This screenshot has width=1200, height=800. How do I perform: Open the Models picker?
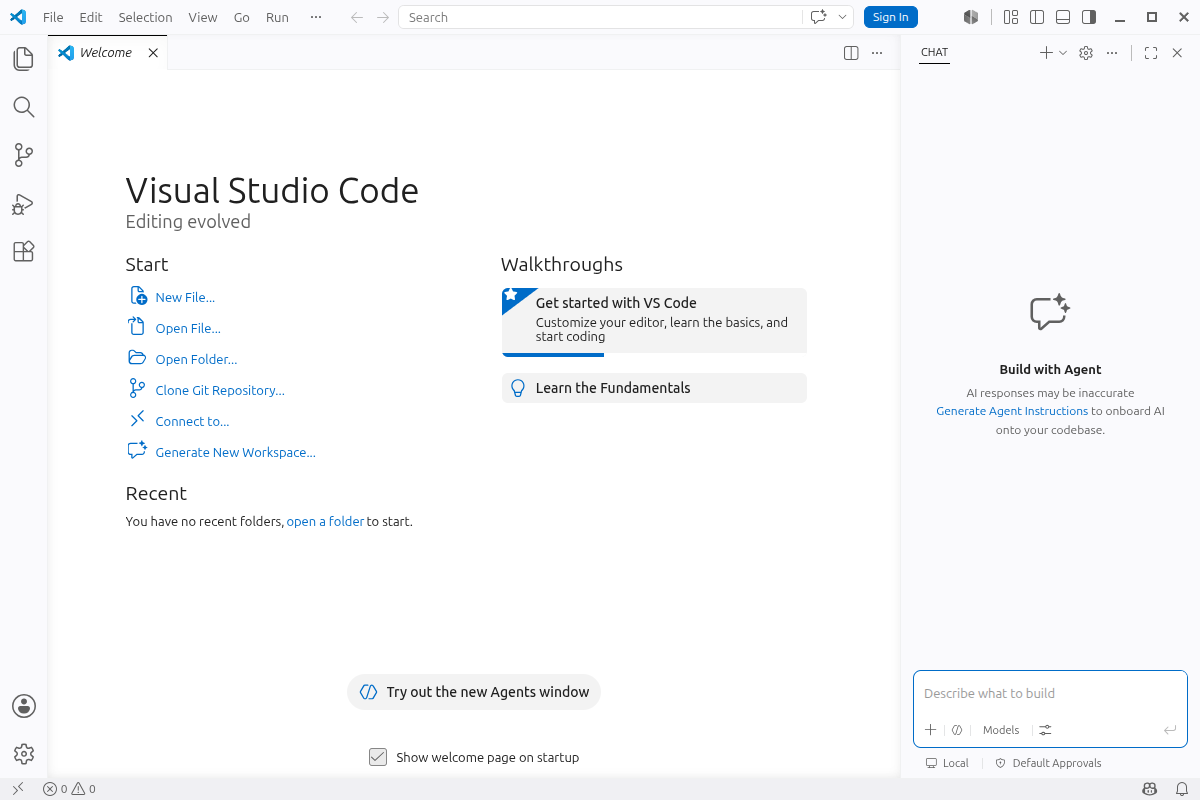(x=1001, y=730)
